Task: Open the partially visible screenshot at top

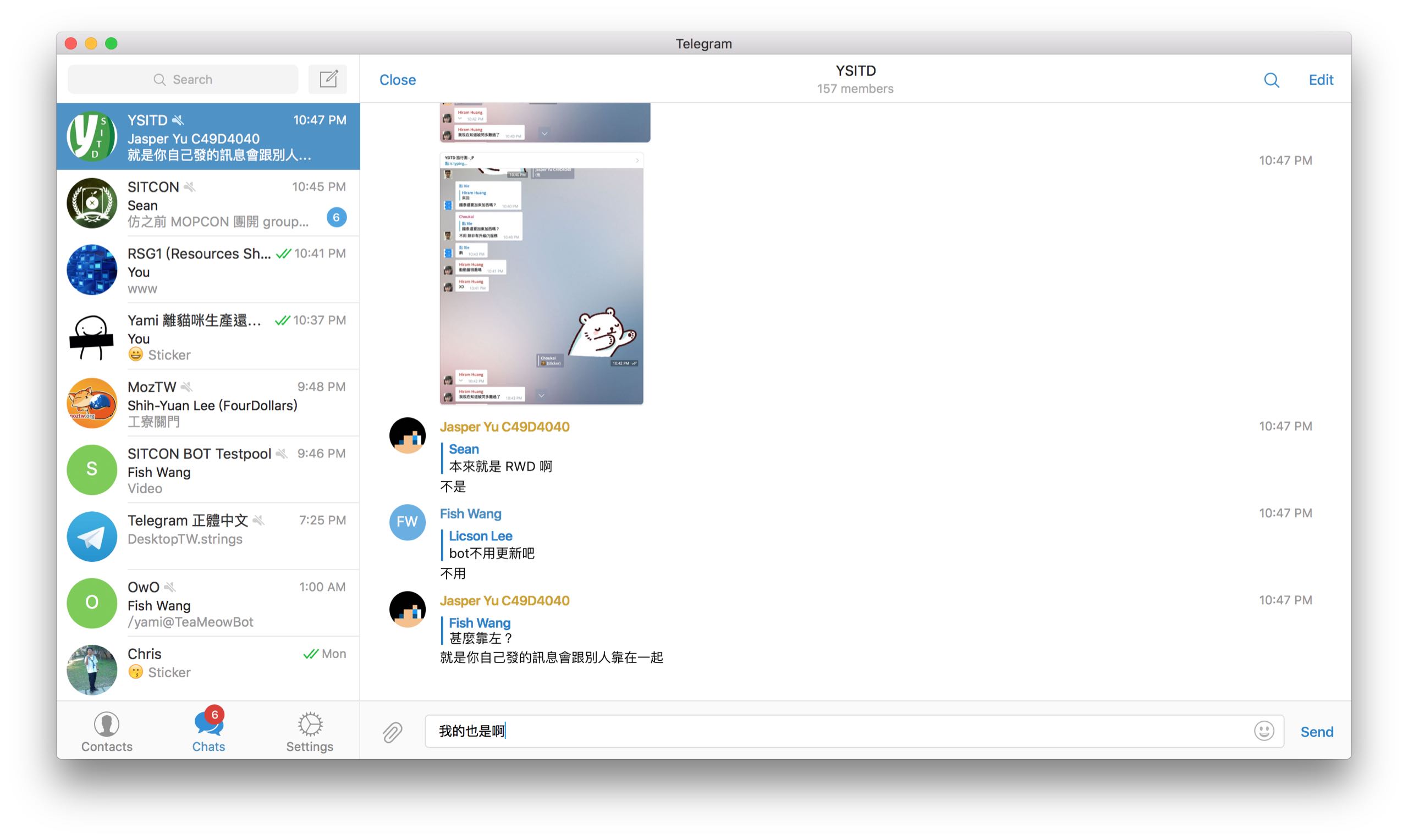Action: click(x=544, y=122)
